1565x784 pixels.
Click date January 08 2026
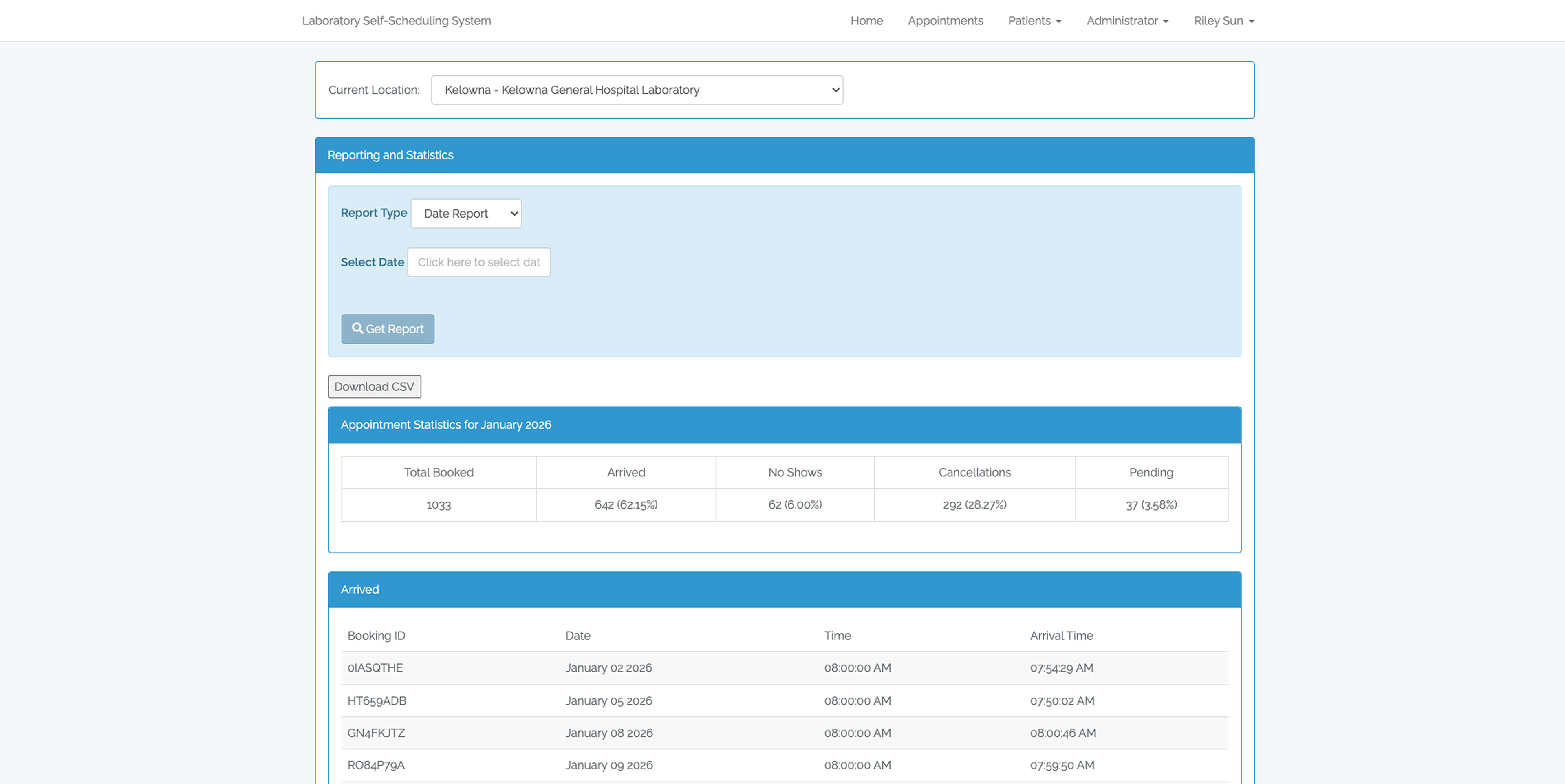pyautogui.click(x=609, y=733)
